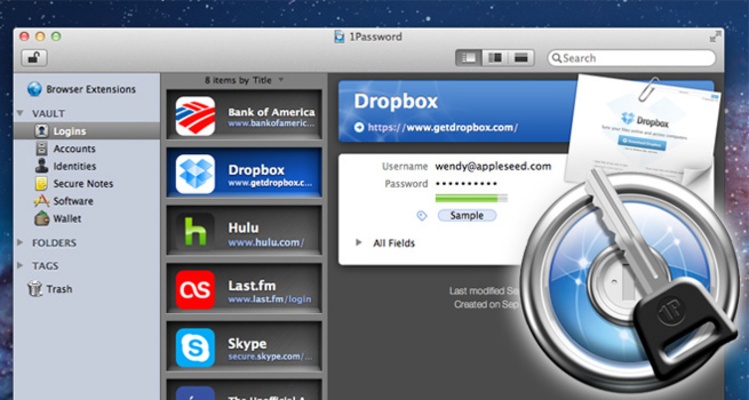Click the Dropbox title in detail header
This screenshot has width=749, height=400.
click(396, 101)
